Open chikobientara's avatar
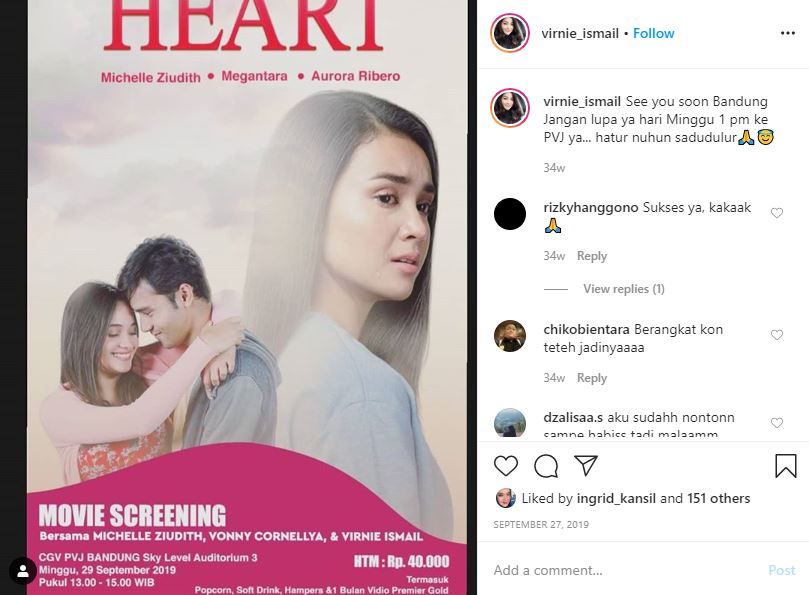809x595 pixels. [510, 336]
